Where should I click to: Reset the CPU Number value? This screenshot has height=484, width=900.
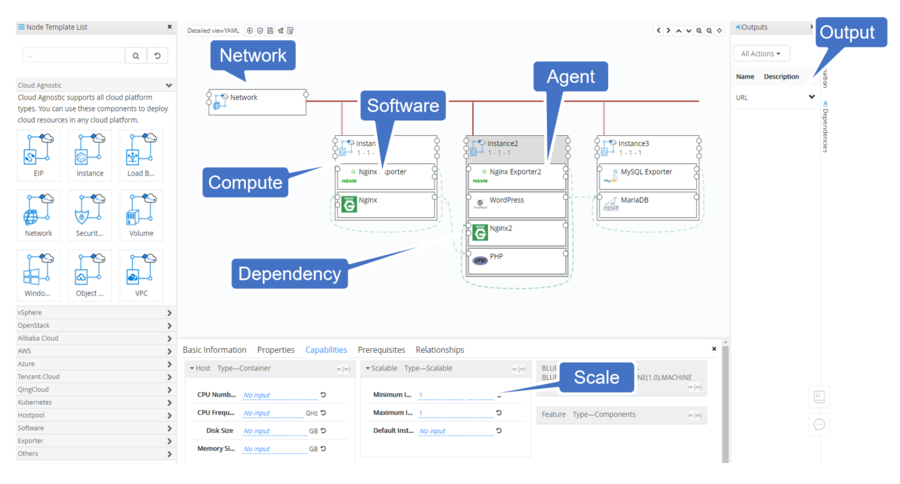[323, 395]
